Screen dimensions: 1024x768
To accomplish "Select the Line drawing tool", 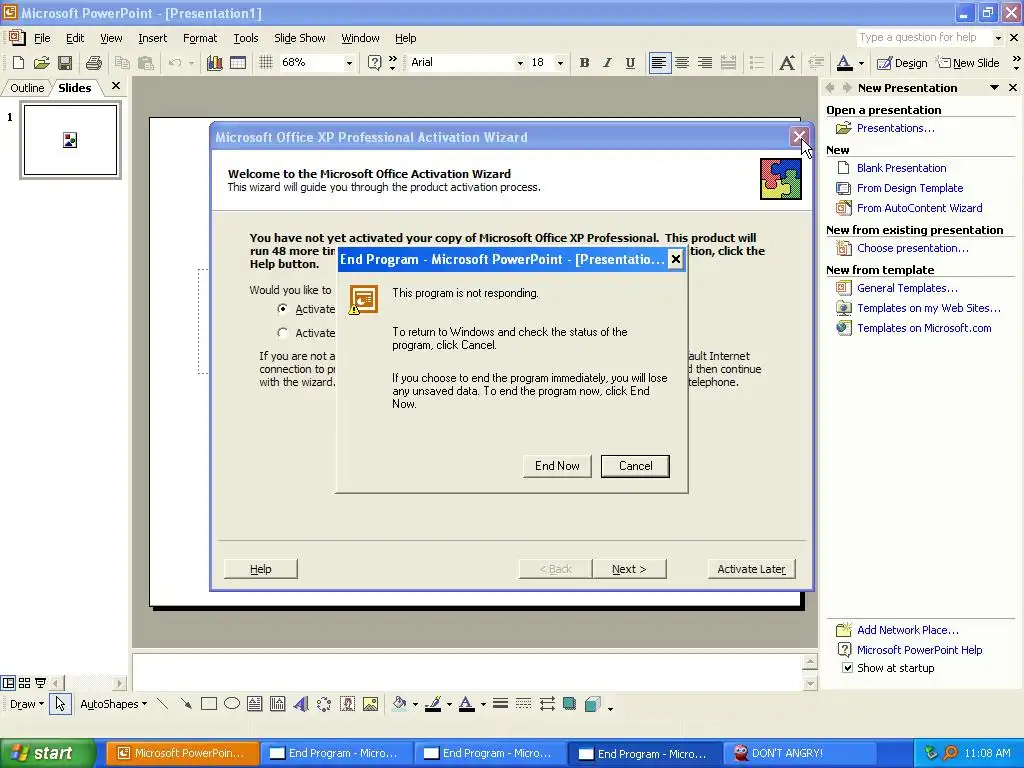I will (163, 704).
